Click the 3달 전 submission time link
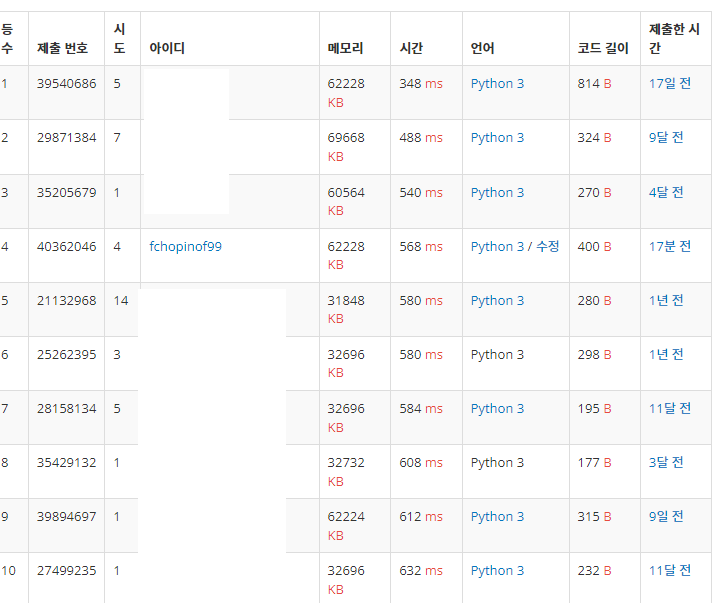 666,462
